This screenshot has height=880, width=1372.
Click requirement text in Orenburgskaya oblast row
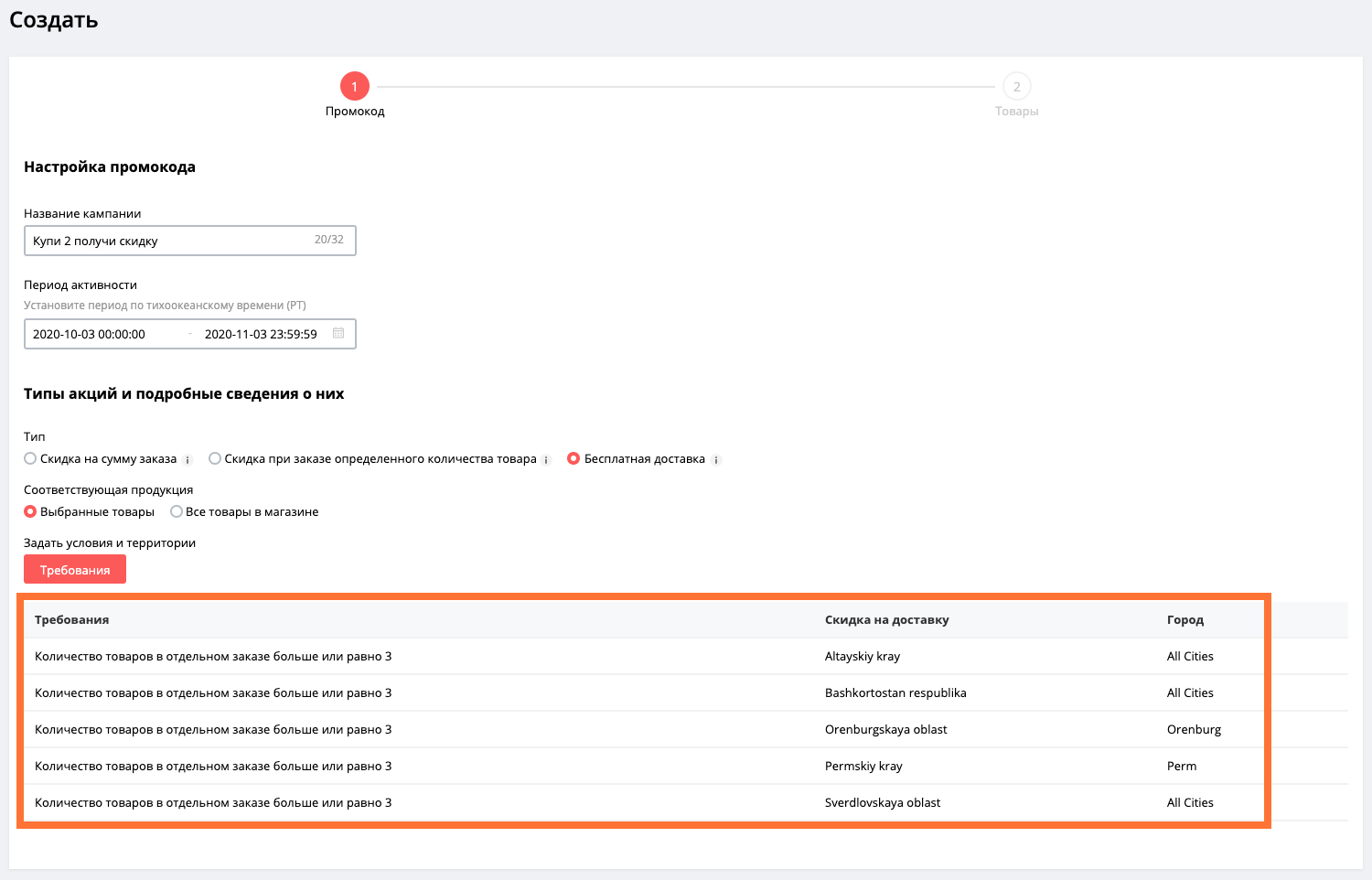pyautogui.click(x=213, y=729)
